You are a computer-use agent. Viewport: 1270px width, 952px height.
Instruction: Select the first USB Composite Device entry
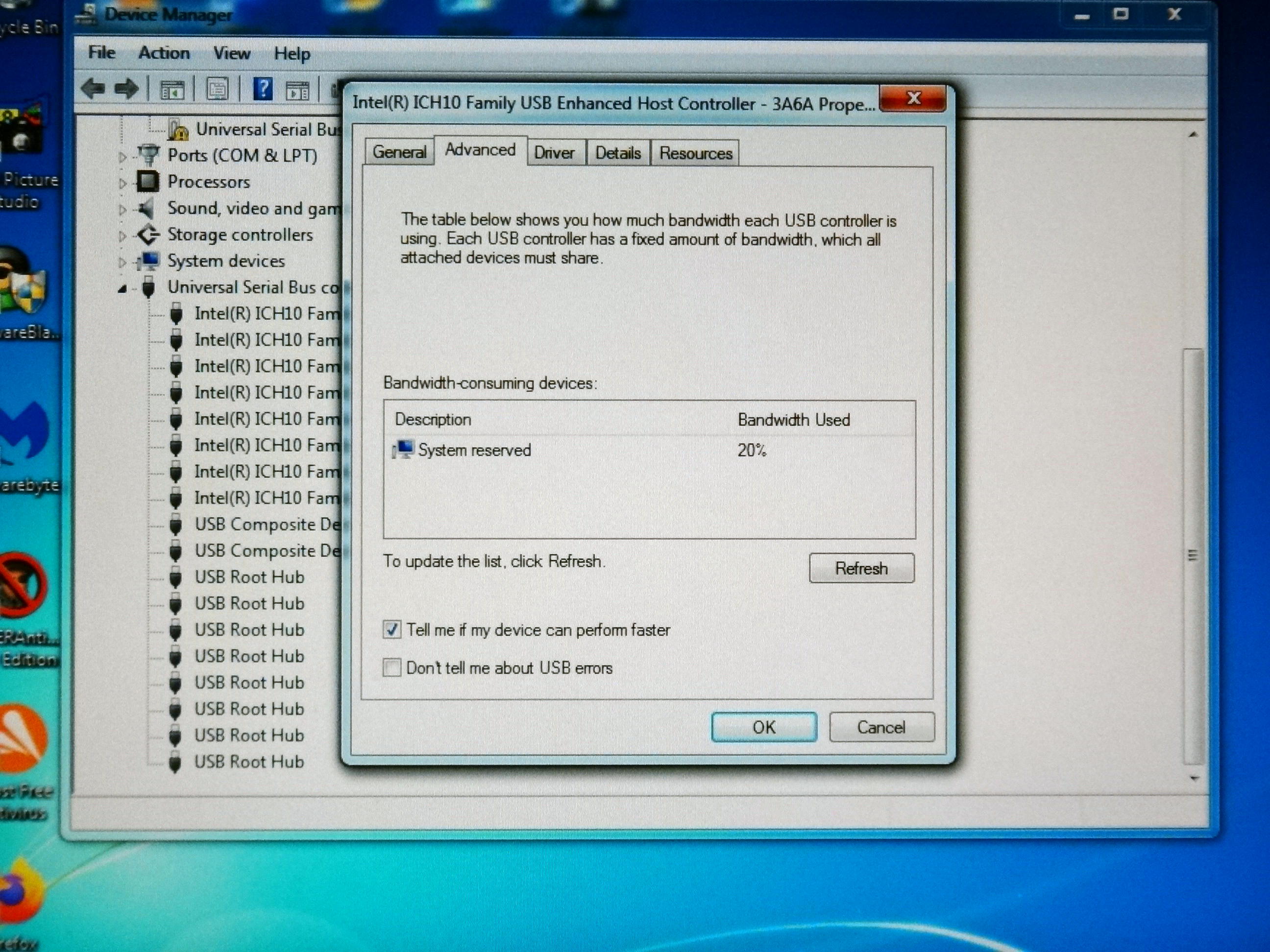(268, 524)
